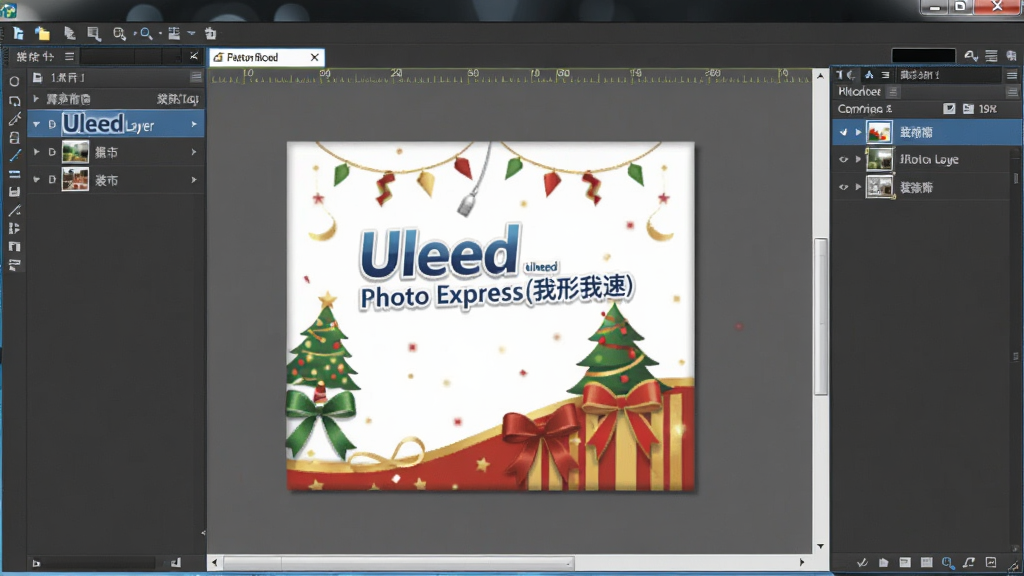Open right arrow of second left-panel layer
1024x576 pixels.
coord(194,152)
